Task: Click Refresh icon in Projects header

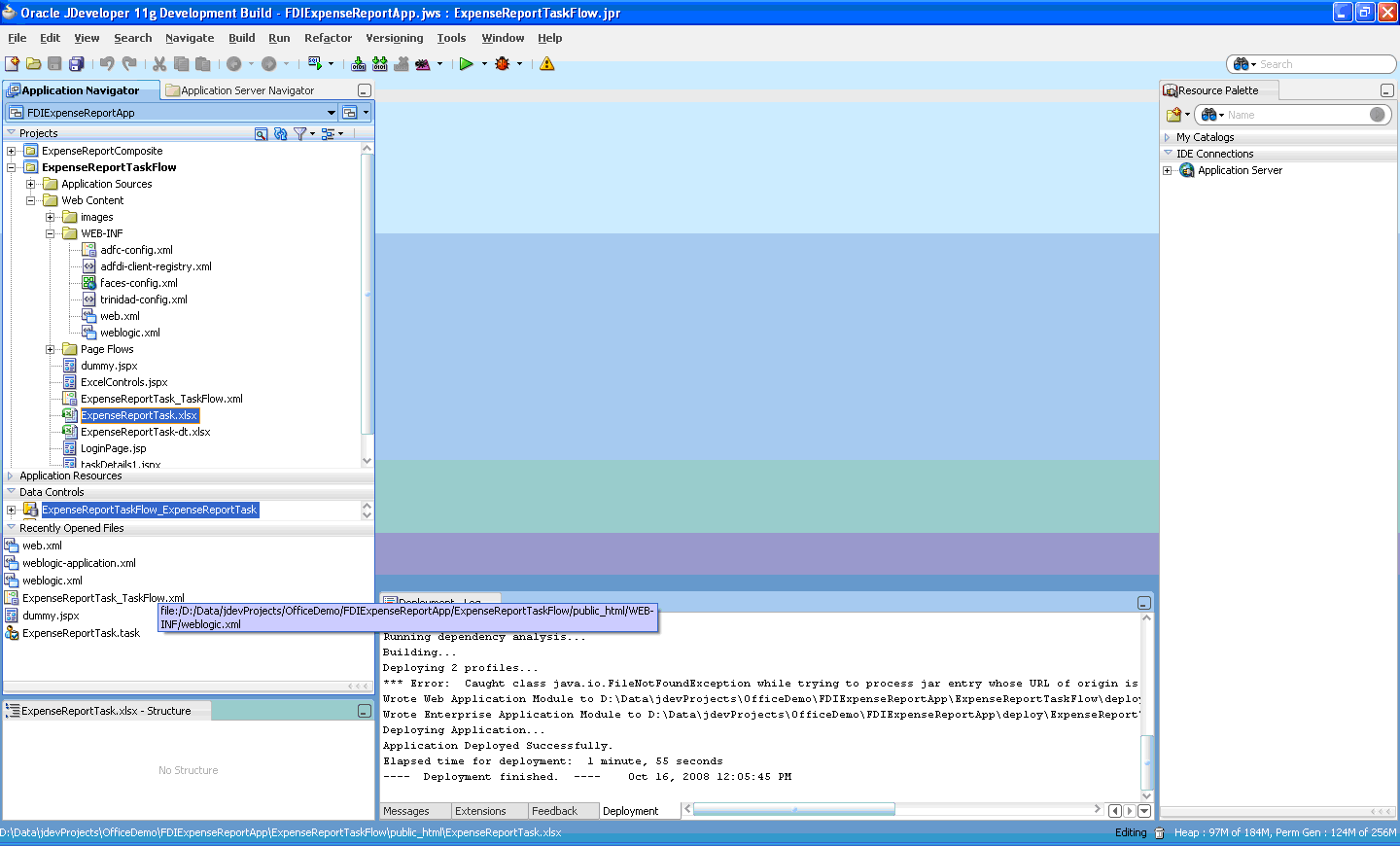Action: pyautogui.click(x=280, y=133)
